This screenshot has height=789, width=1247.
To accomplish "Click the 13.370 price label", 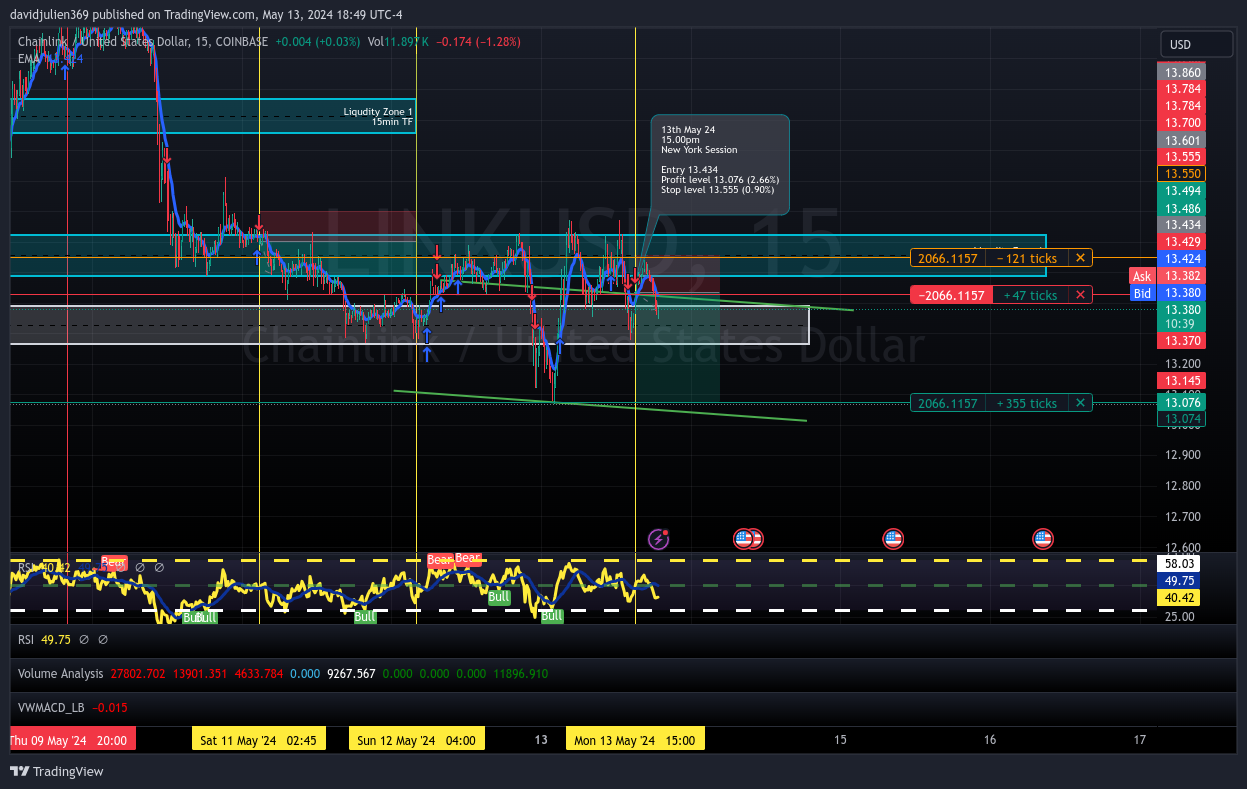I will pos(1181,341).
